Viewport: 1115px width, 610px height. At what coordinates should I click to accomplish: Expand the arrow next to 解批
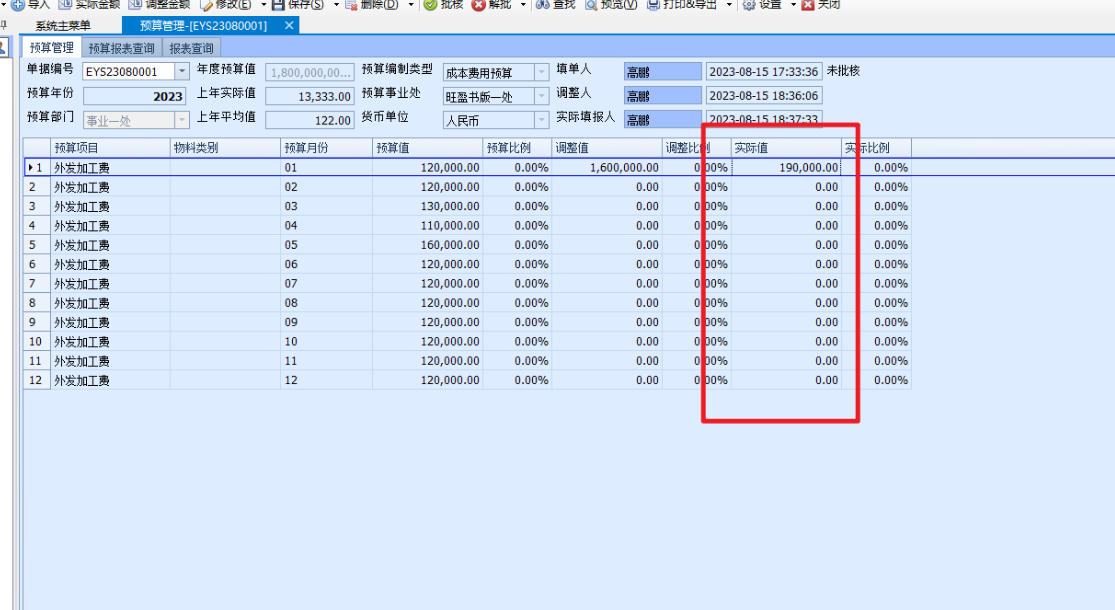pyautogui.click(x=523, y=4)
